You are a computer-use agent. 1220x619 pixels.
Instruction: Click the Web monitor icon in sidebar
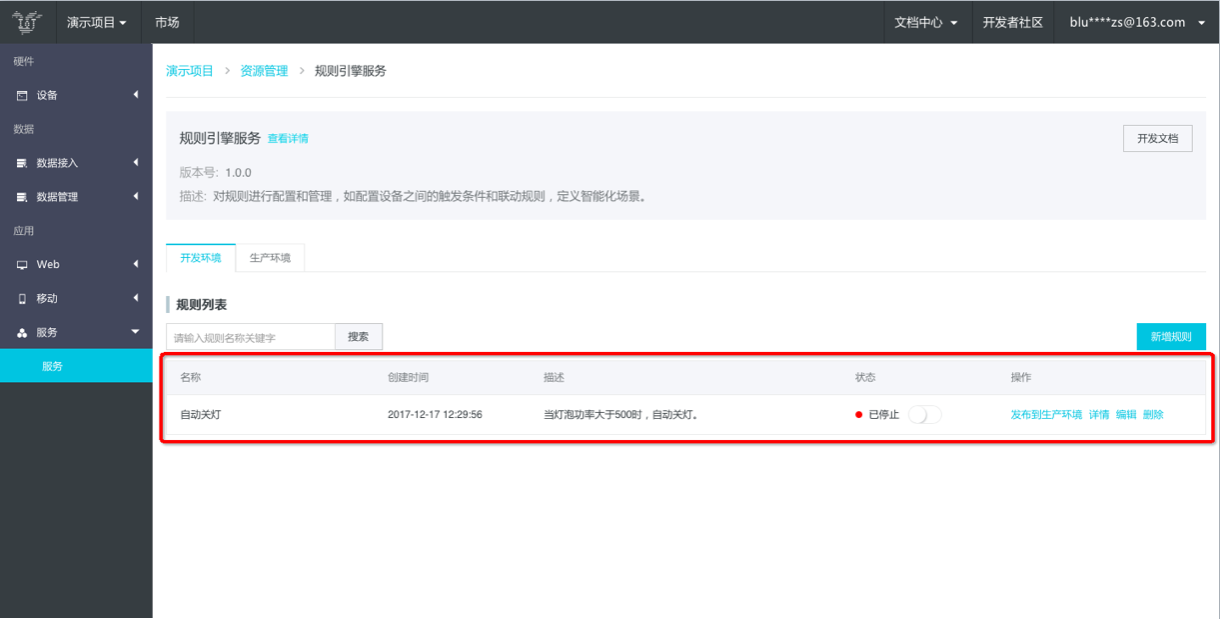22,265
